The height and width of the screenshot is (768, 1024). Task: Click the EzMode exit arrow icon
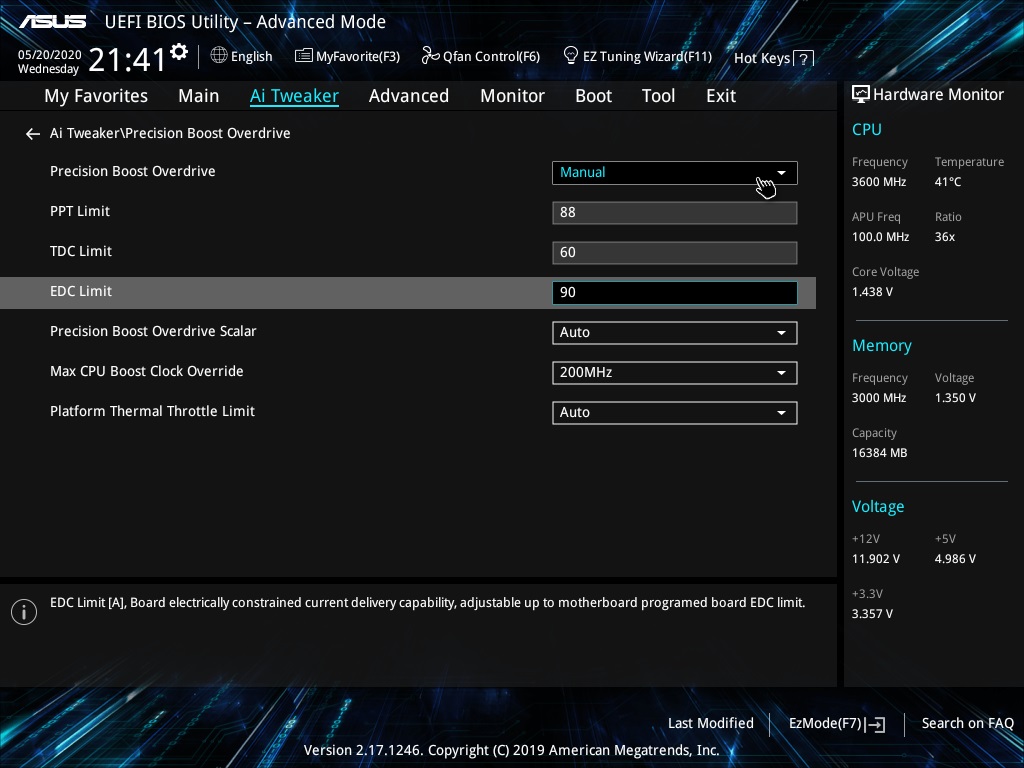click(x=876, y=724)
